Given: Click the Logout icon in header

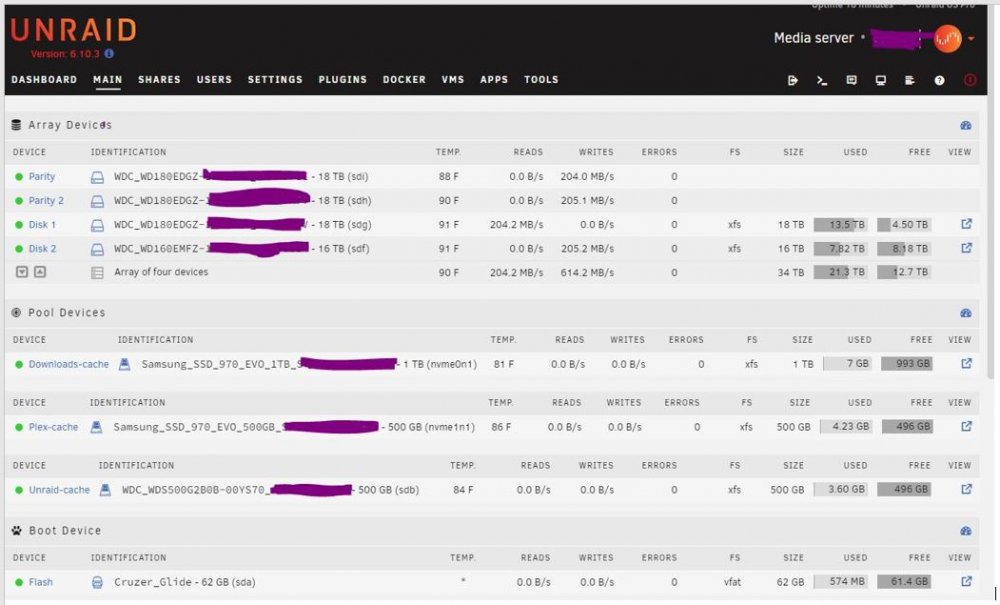Looking at the screenshot, I should 793,80.
